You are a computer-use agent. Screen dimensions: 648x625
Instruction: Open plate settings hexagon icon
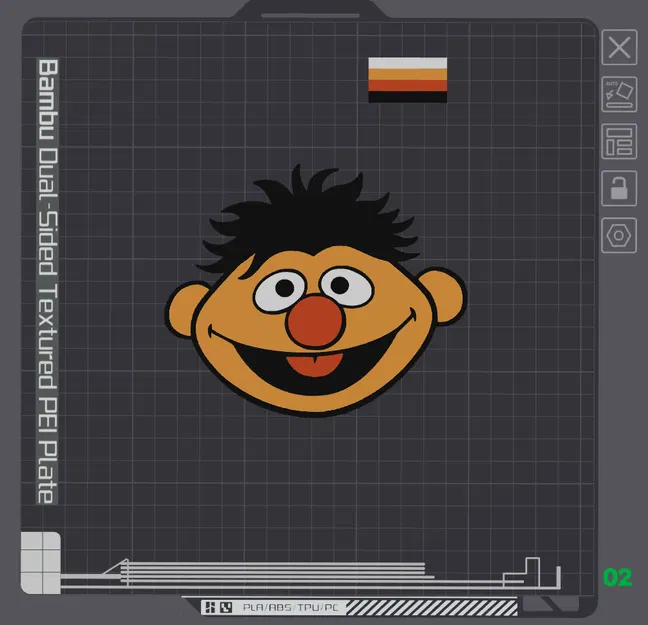pyautogui.click(x=619, y=235)
